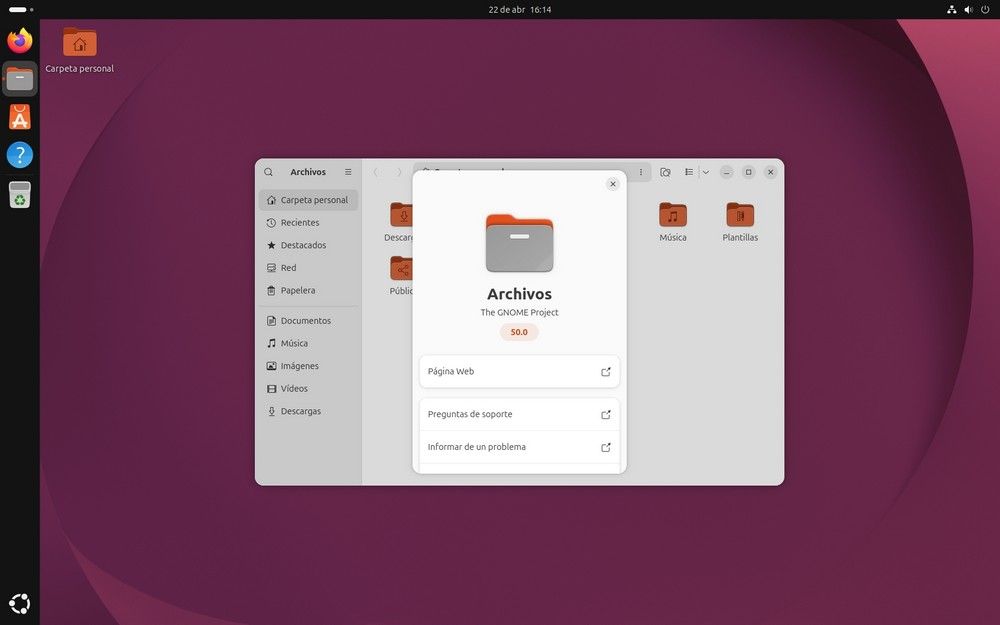Click the Archivos title in the sidebar header
The height and width of the screenshot is (625, 1000).
pos(308,172)
